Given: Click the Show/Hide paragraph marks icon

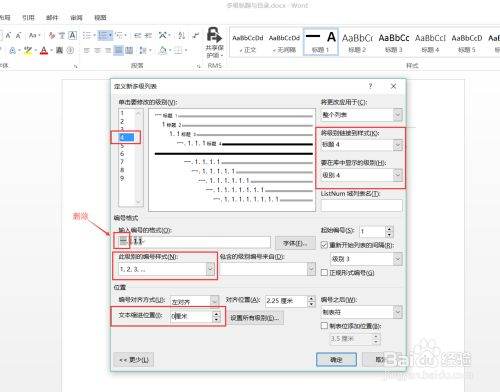Looking at the screenshot, I should 196,35.
